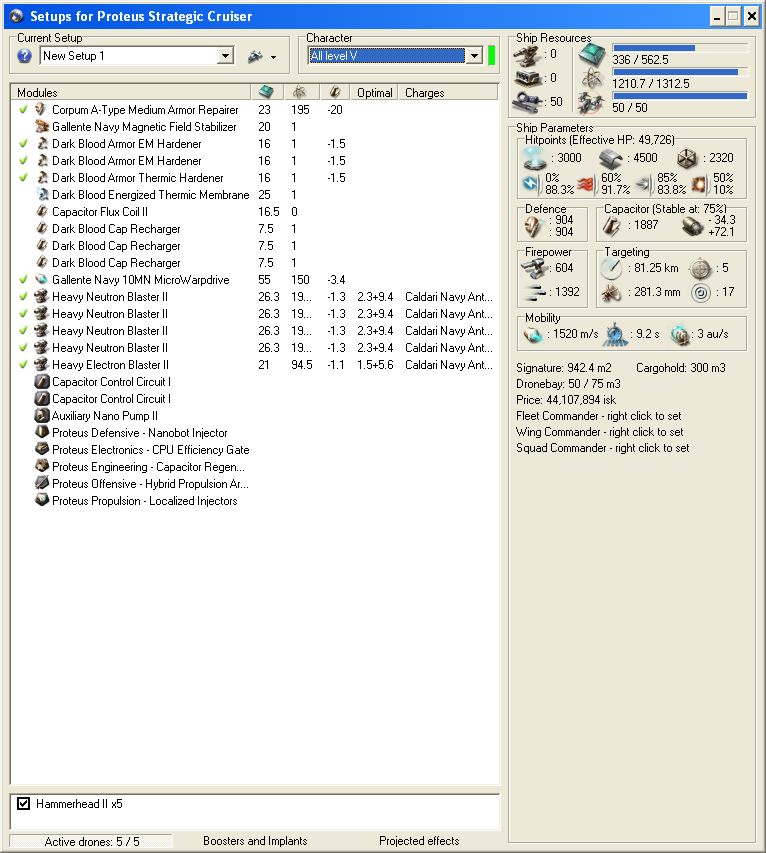The height and width of the screenshot is (853, 766).
Task: Select the Active drones: 5 / 5 tab
Action: (91, 842)
